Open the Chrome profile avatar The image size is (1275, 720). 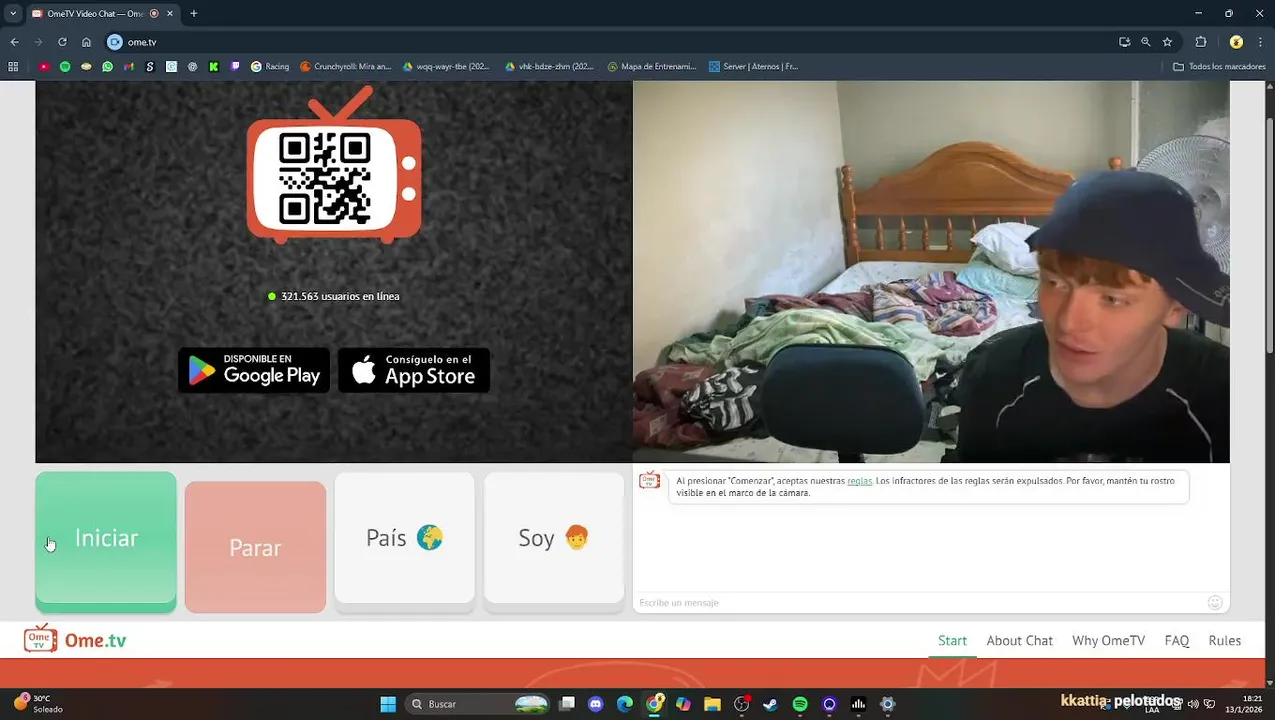[x=1236, y=42]
